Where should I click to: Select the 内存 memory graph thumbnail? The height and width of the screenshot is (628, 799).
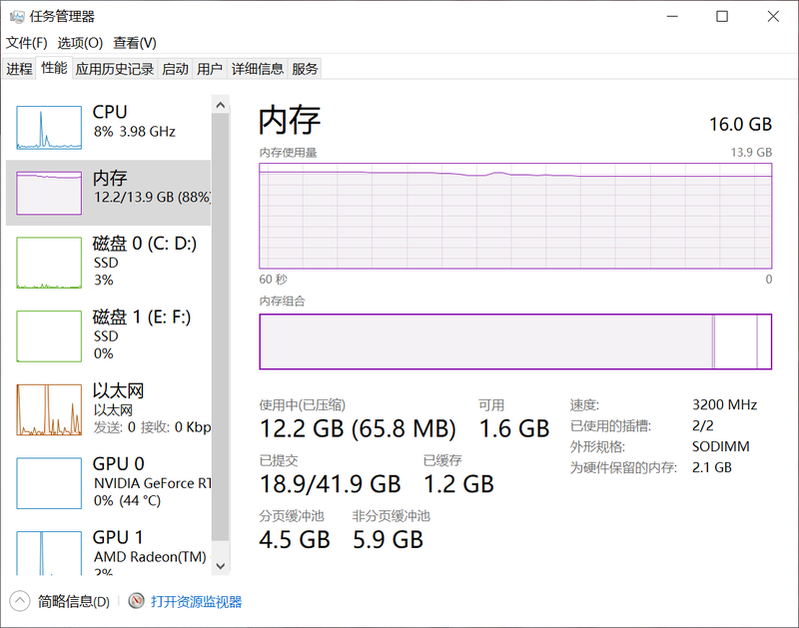pos(48,193)
